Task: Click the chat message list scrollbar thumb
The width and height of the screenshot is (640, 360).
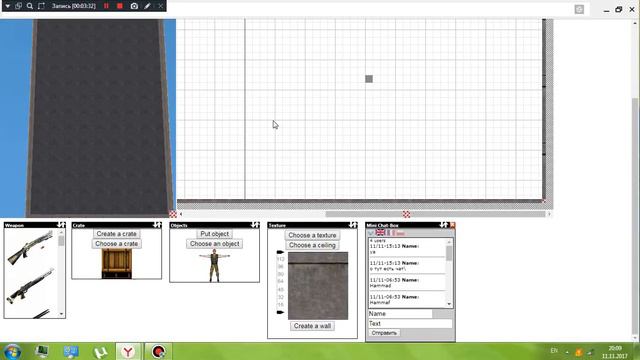Action: [449, 253]
